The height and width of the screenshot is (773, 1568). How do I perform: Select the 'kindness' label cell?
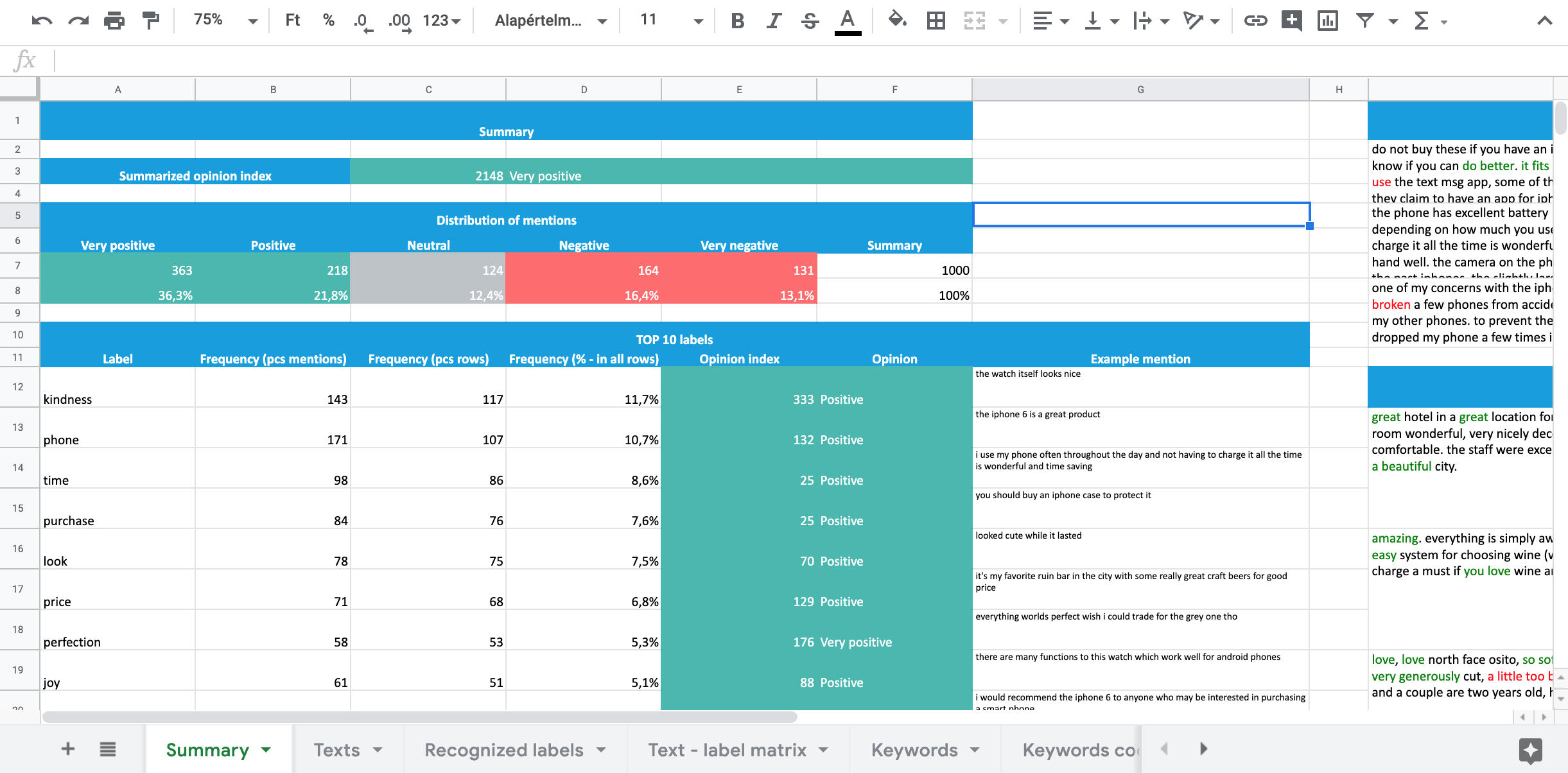click(x=118, y=387)
